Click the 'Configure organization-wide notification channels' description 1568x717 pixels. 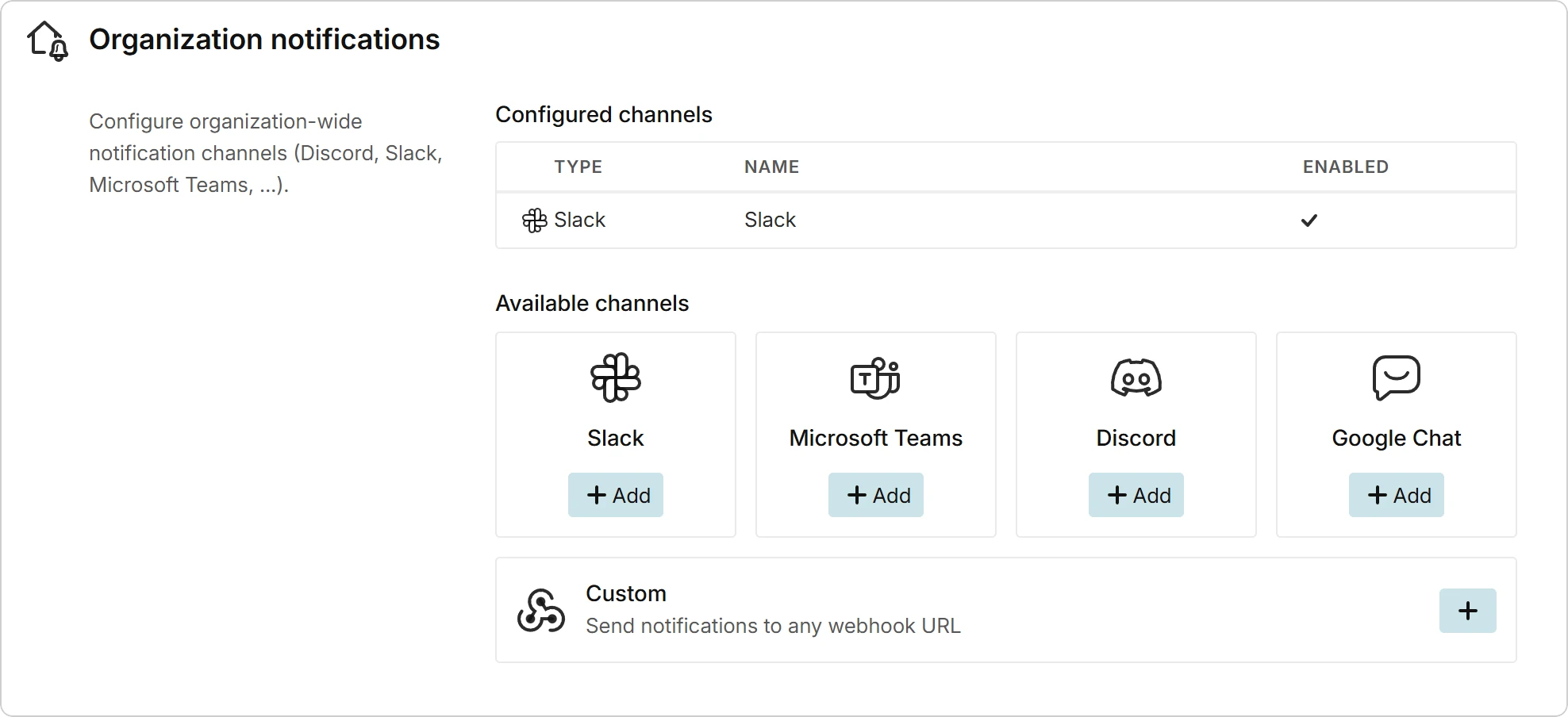(x=266, y=153)
